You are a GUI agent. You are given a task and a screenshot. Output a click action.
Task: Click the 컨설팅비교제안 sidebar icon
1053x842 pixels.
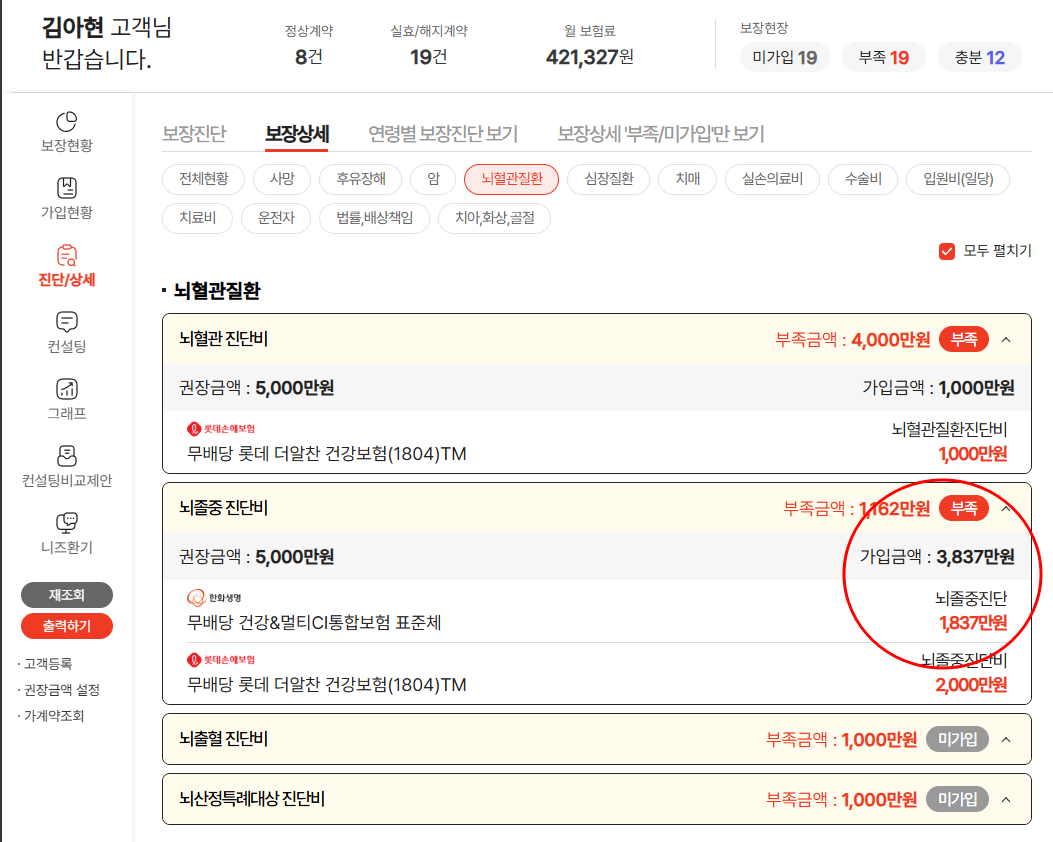point(67,456)
